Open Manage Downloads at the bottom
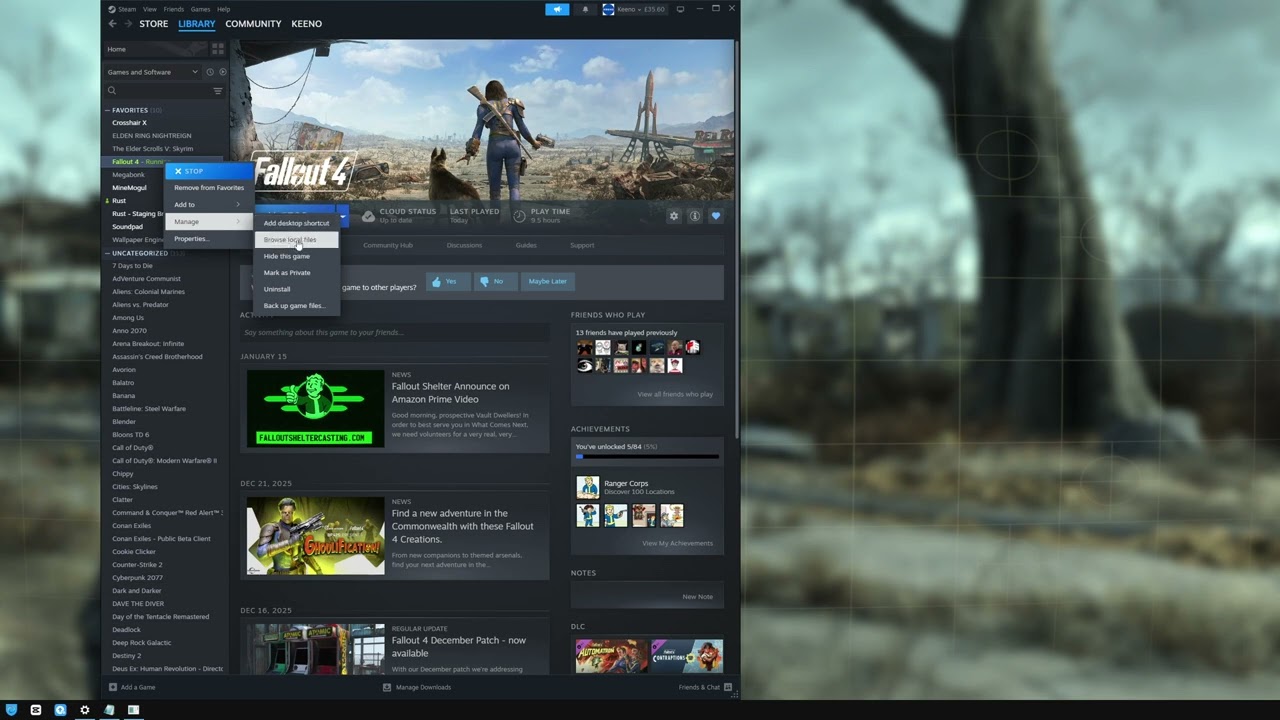Viewport: 1280px width, 720px height. pyautogui.click(x=417, y=687)
